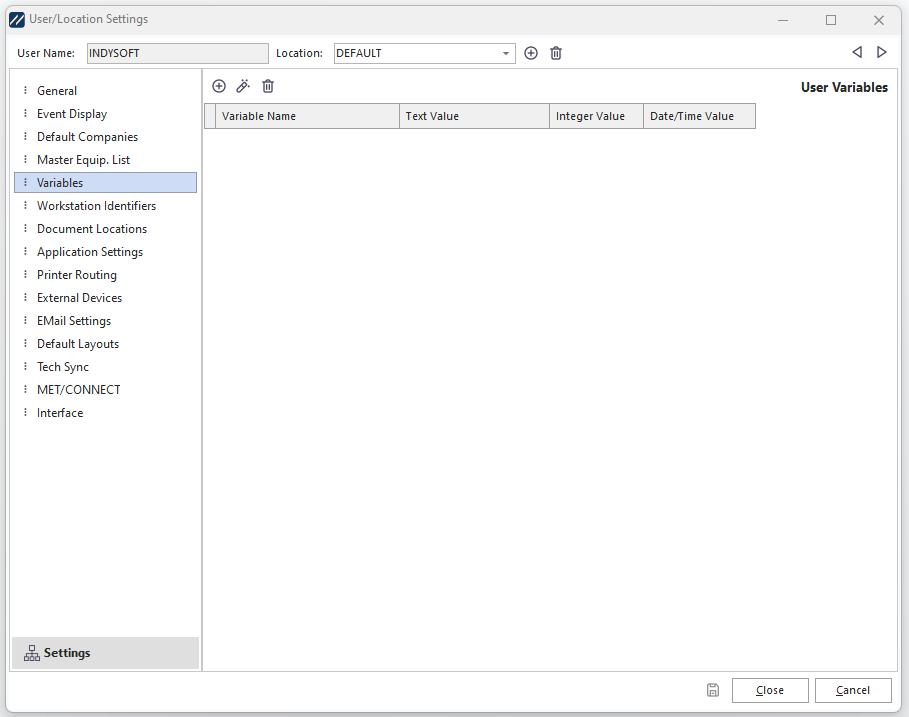Click the Text Value column header

(x=474, y=116)
